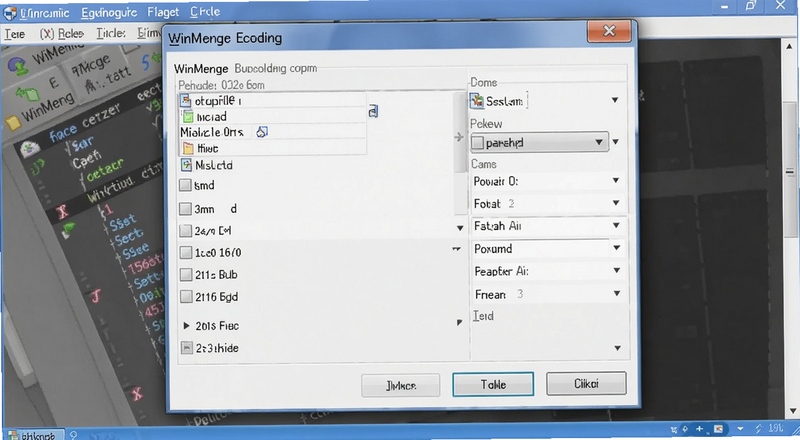Open the 'Sslam' dropdown arrow
The width and height of the screenshot is (800, 440).
615,100
